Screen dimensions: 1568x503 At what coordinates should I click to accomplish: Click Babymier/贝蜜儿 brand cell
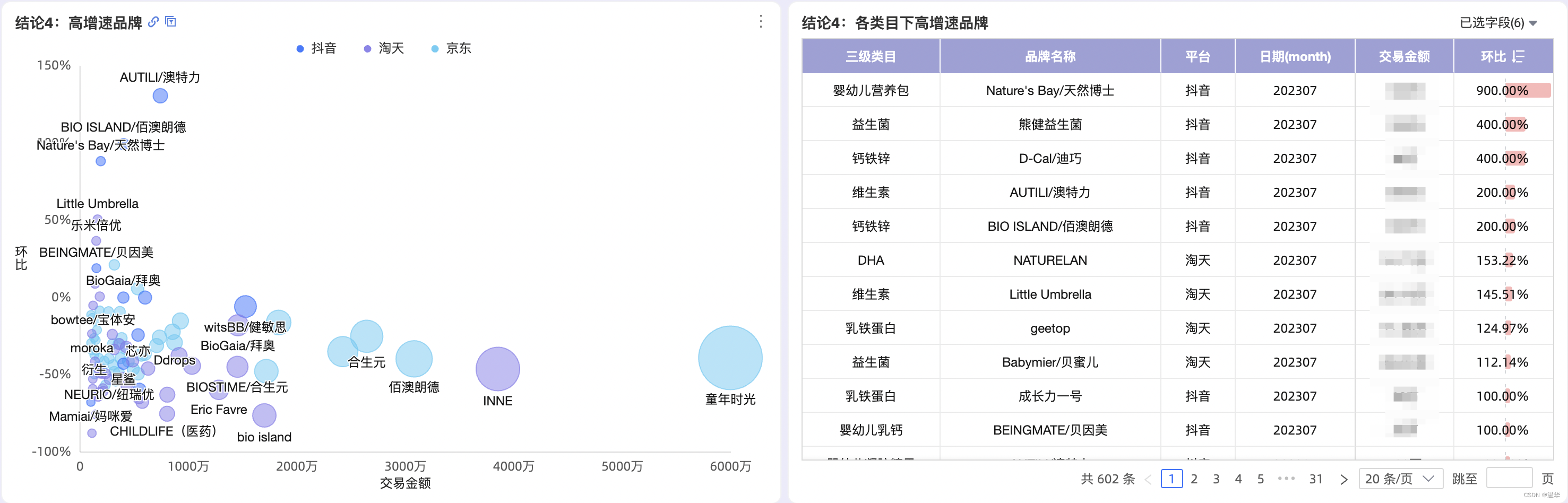[x=1050, y=362]
